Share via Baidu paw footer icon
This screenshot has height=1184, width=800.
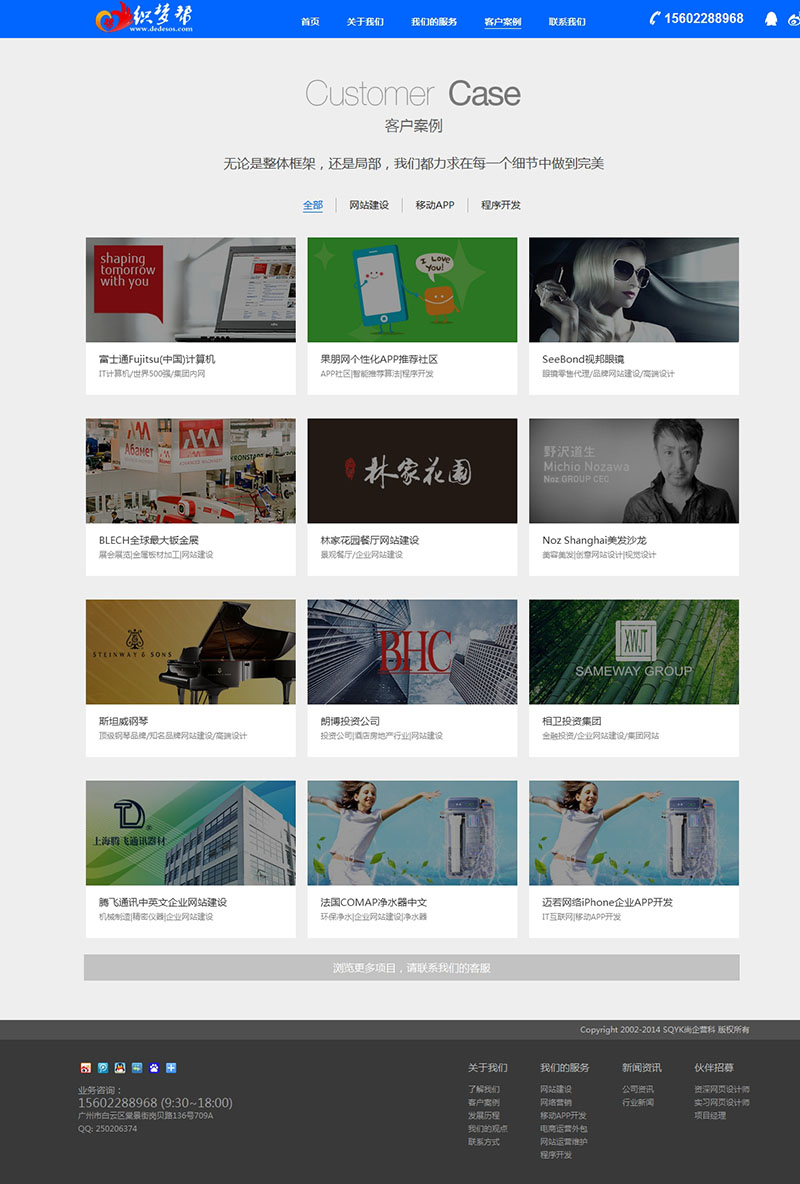(154, 1068)
